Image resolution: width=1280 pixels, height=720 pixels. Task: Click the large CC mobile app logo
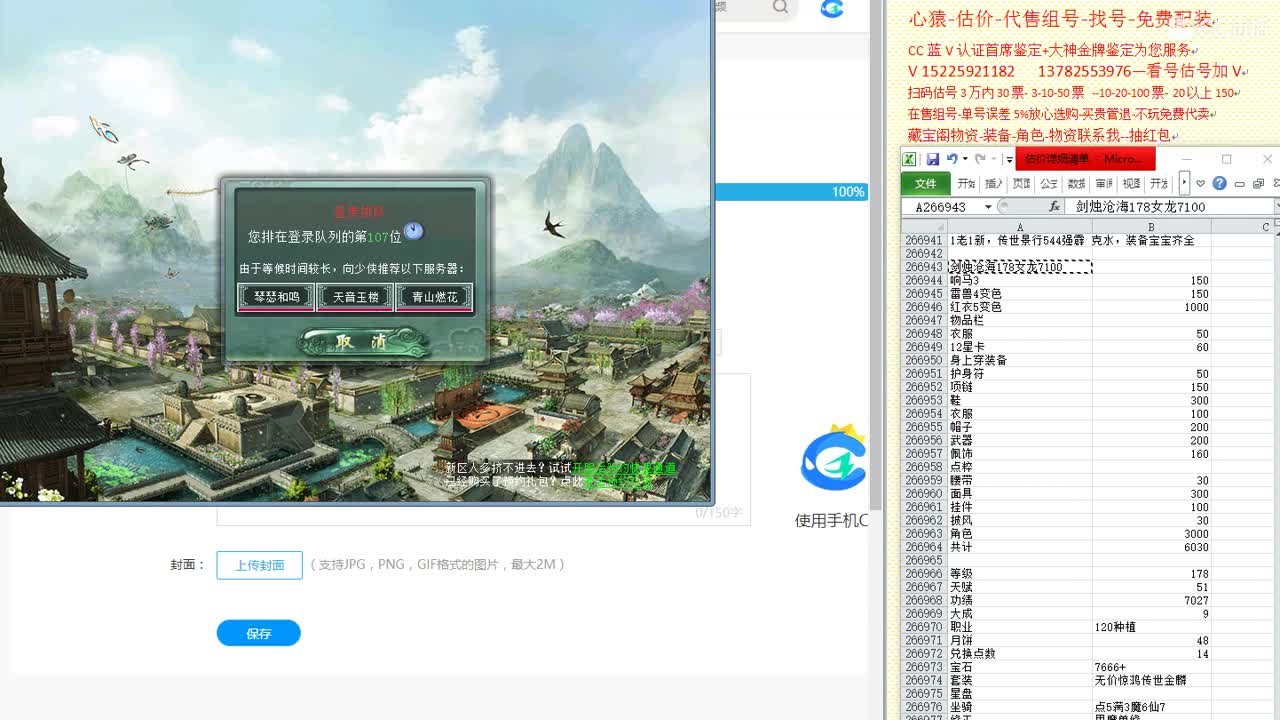click(834, 458)
